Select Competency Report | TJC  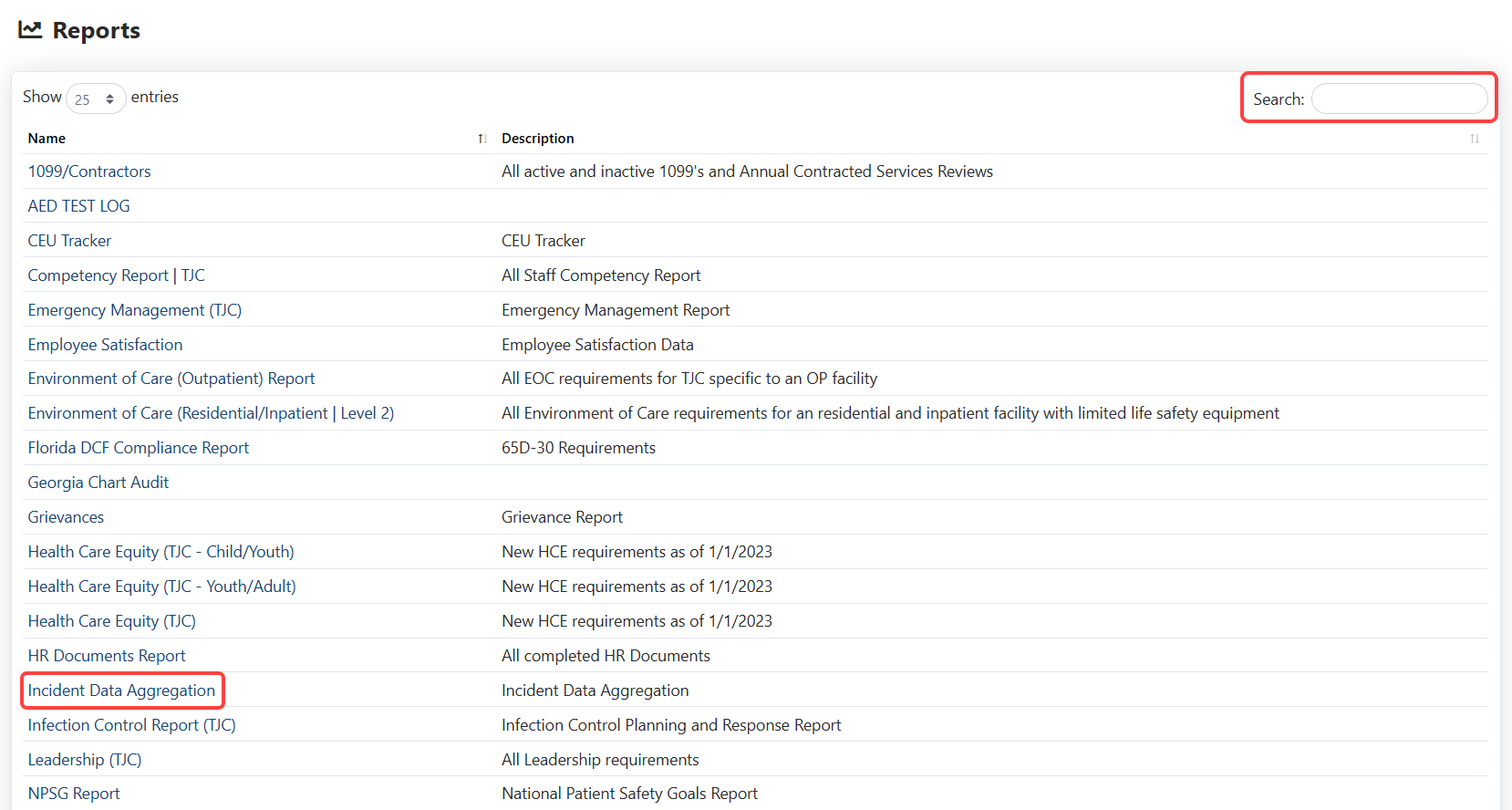116,275
